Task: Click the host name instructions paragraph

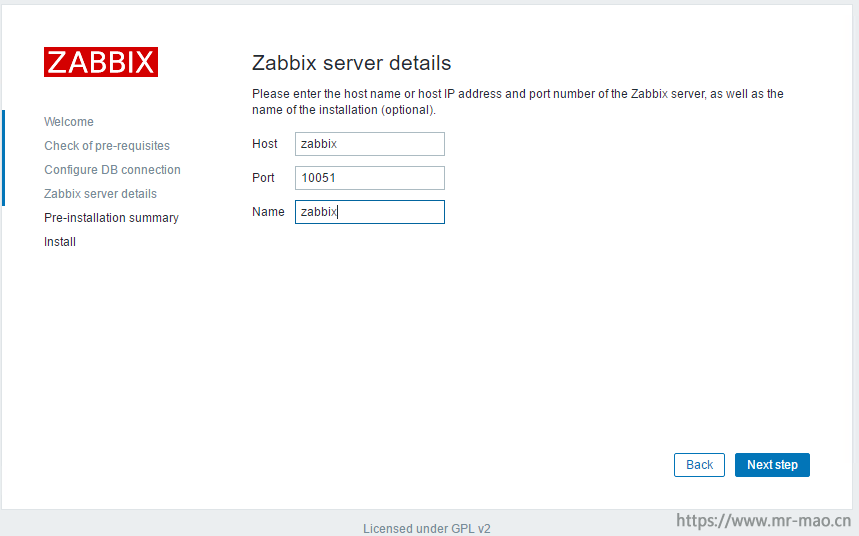Action: click(518, 102)
